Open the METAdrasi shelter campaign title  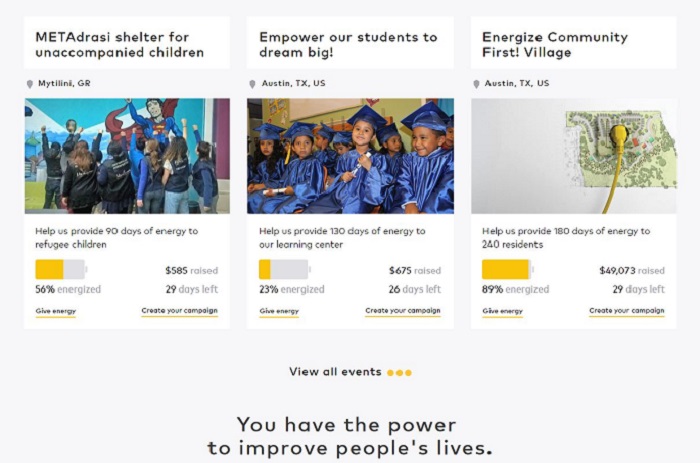pyautogui.click(x=120, y=45)
